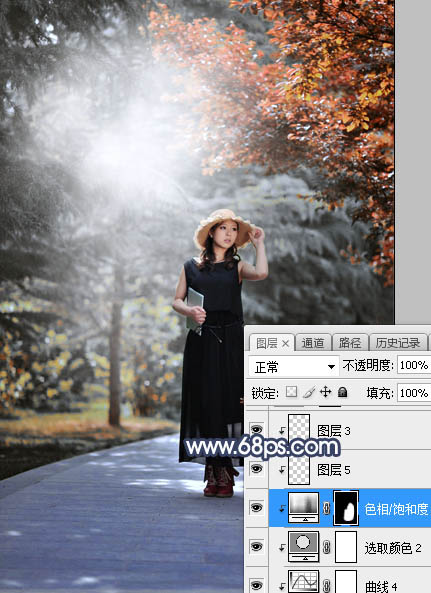Toggle visibility of the 色相/饱和度 layer

tap(256, 508)
